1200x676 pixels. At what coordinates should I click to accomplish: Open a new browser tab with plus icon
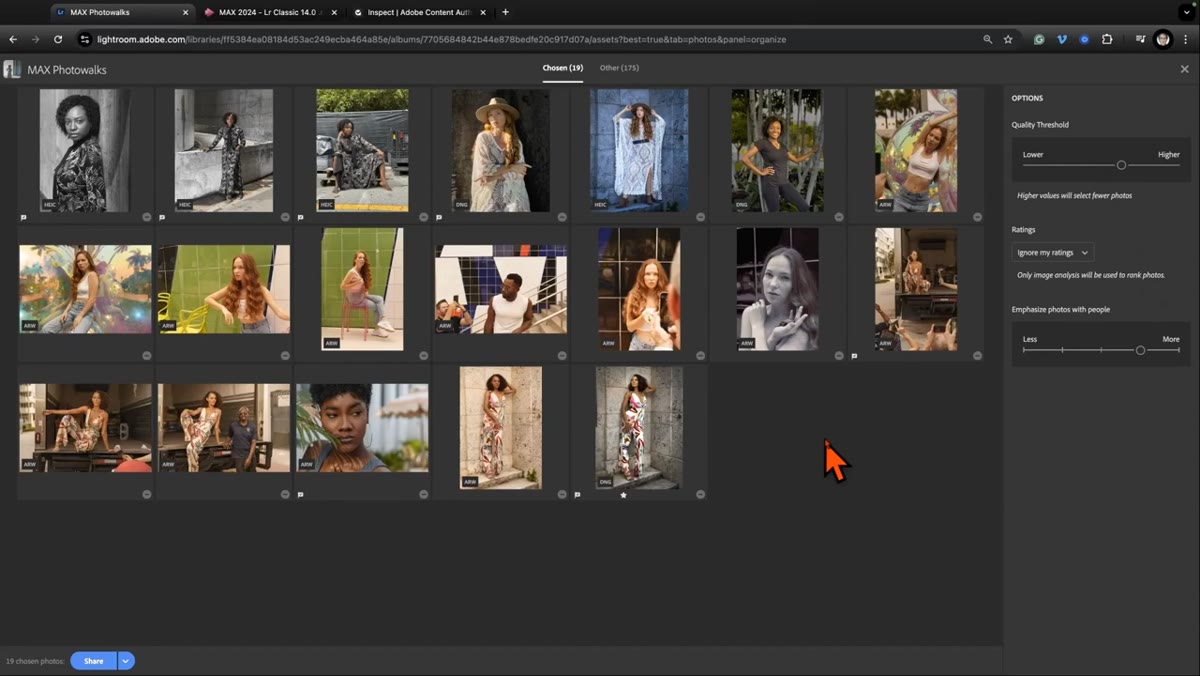tap(505, 12)
